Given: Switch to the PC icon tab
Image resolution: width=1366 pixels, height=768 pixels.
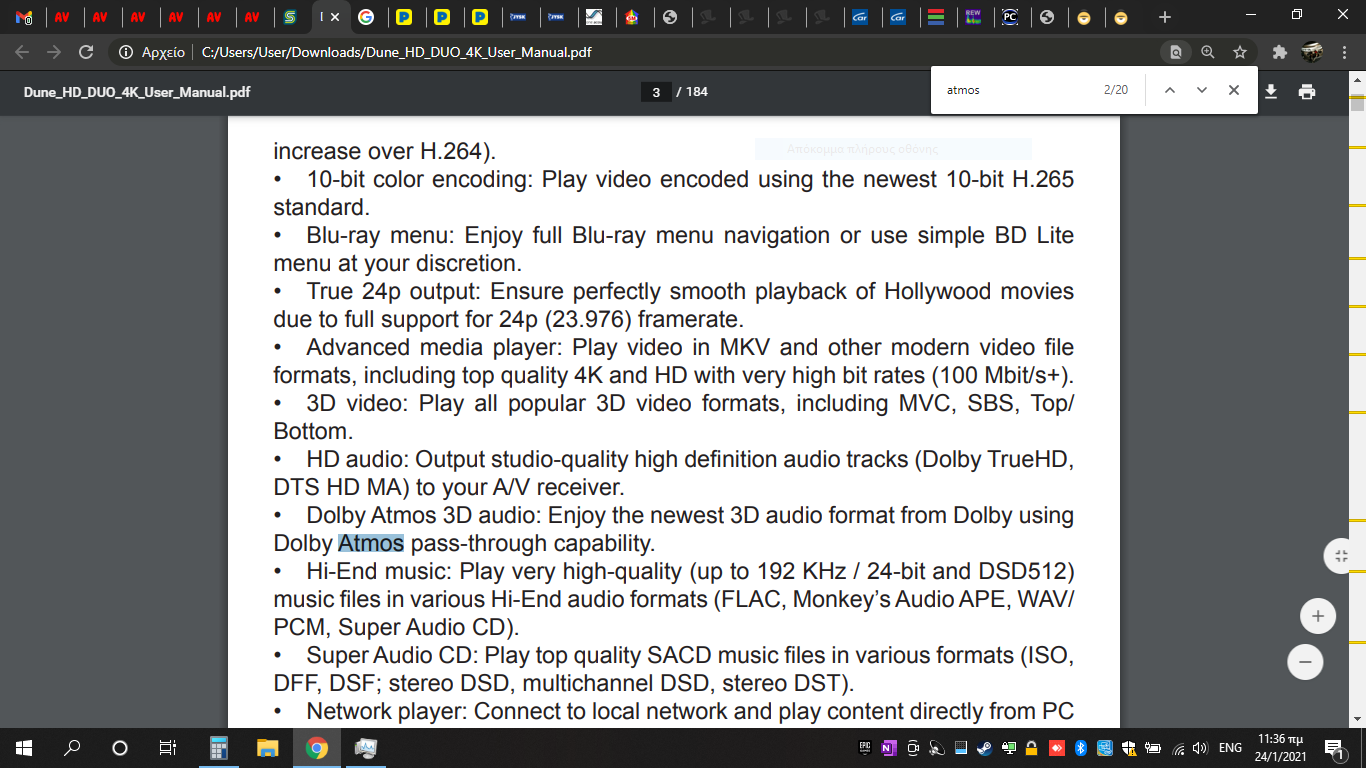Looking at the screenshot, I should (x=1010, y=17).
